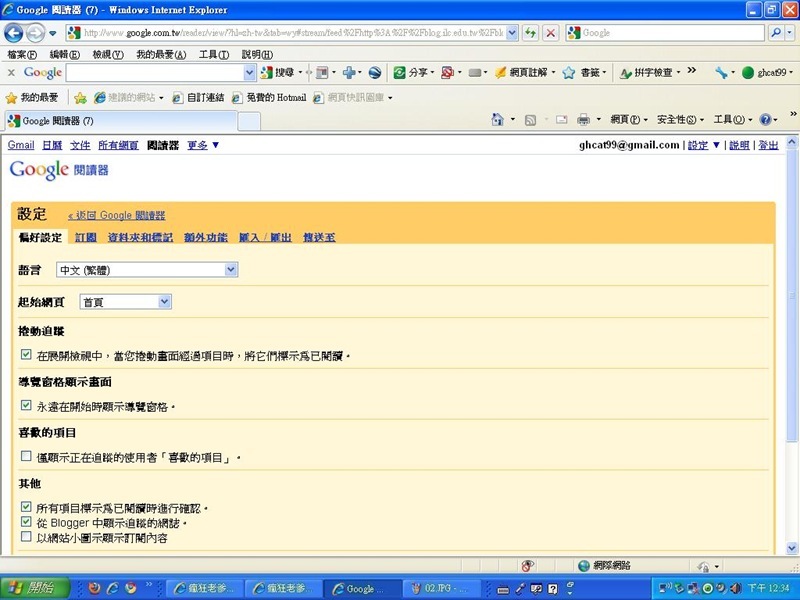
Task: Click the browser Back arrow button
Action: [x=13, y=33]
